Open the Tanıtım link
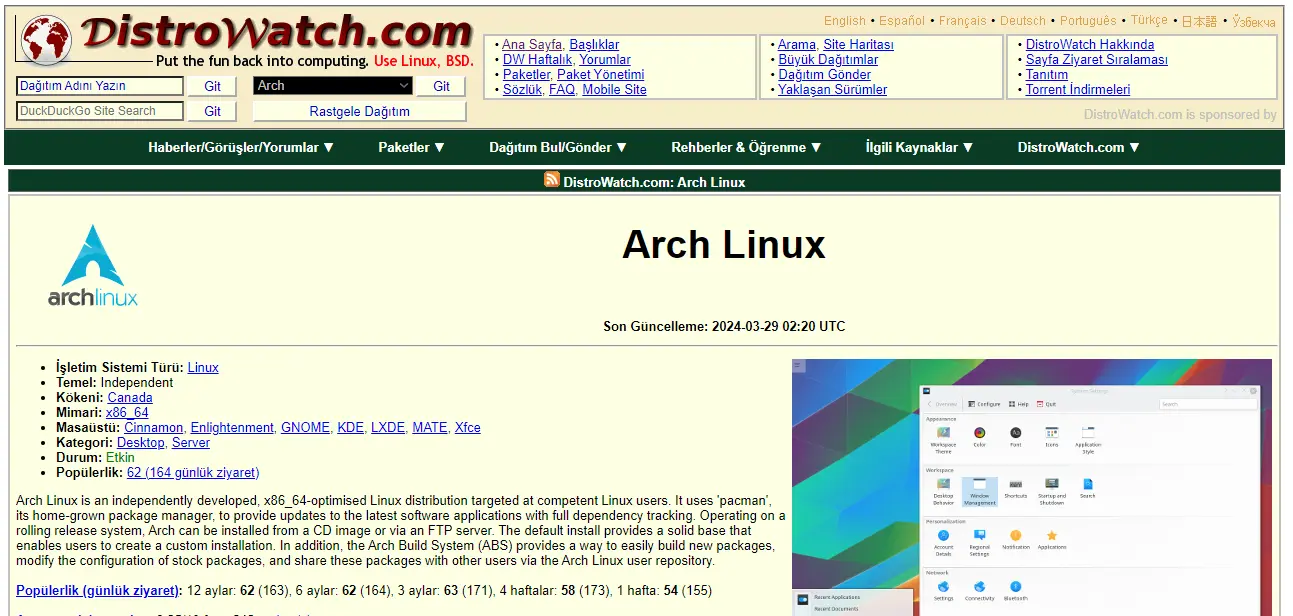Screen dimensions: 1293x616 pyautogui.click(x=1047, y=75)
